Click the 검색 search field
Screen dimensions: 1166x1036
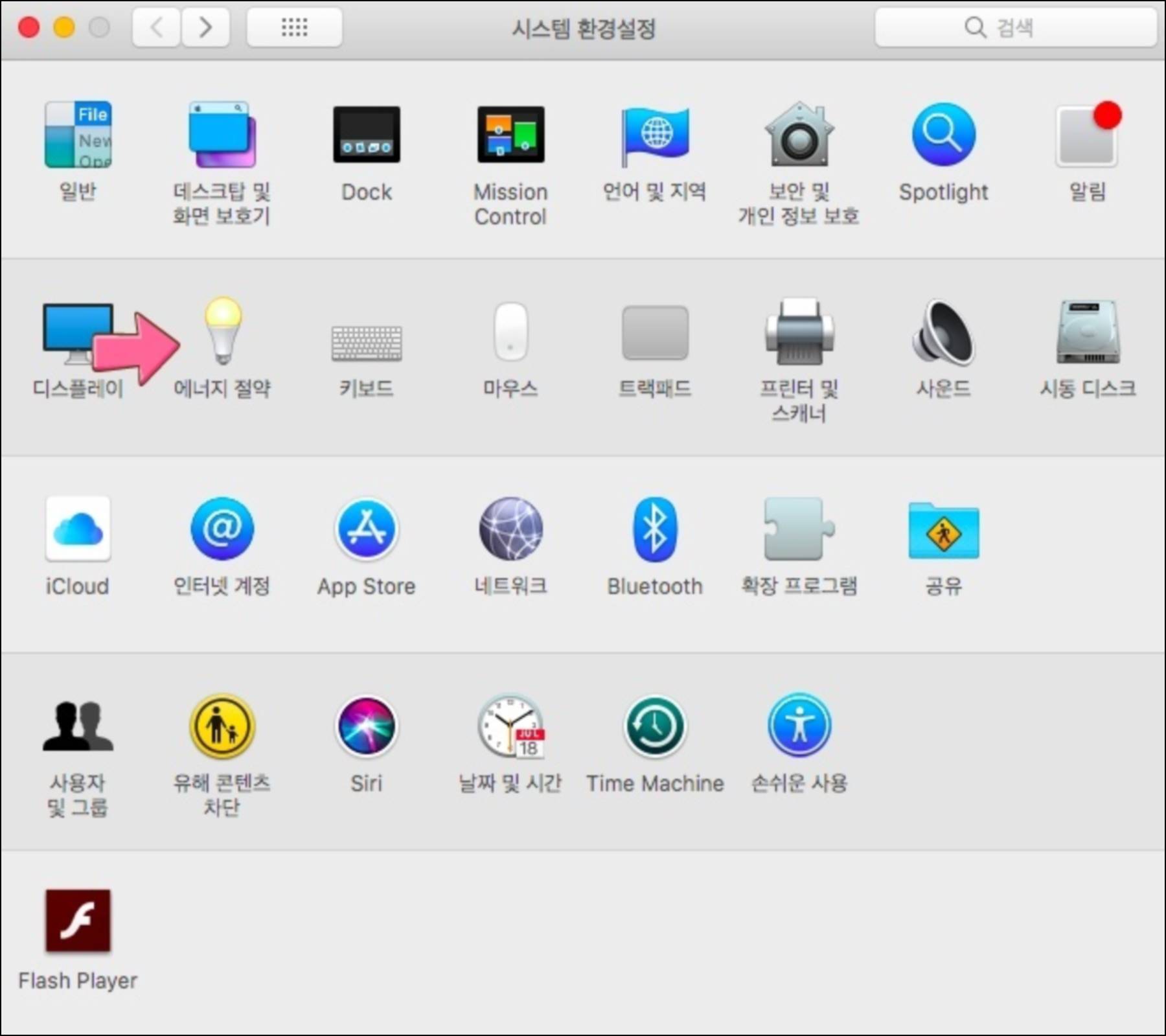[x=1016, y=27]
